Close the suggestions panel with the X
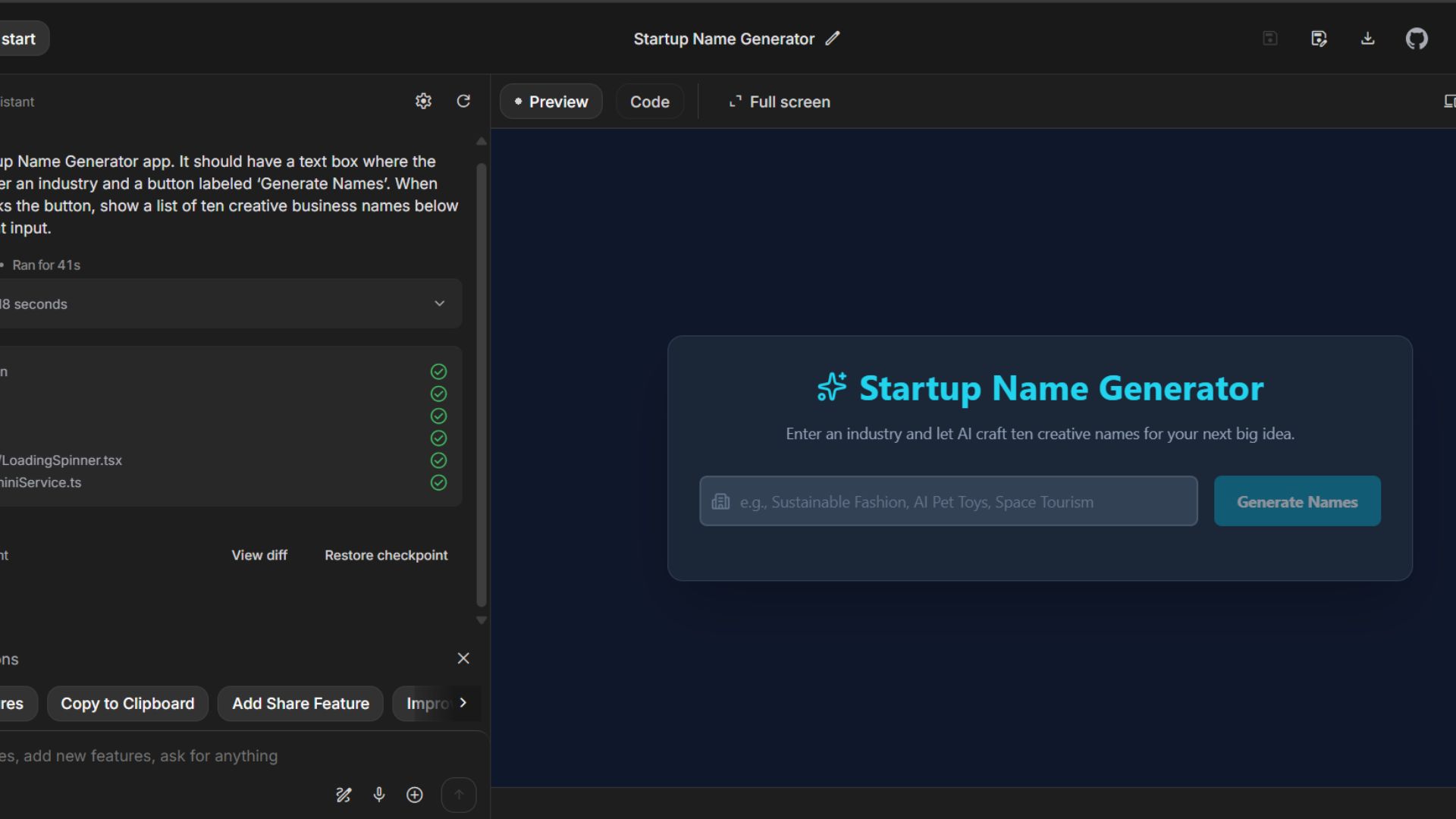Viewport: 1456px width, 819px height. pyautogui.click(x=463, y=658)
